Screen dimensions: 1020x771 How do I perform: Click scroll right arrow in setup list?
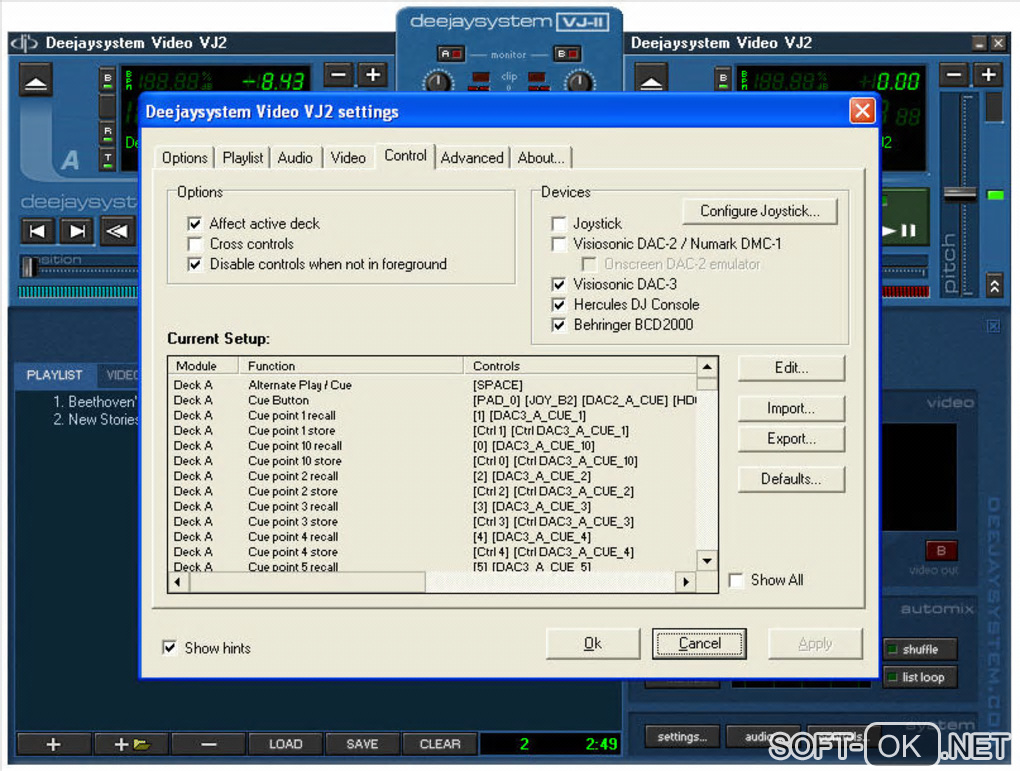pyautogui.click(x=686, y=582)
